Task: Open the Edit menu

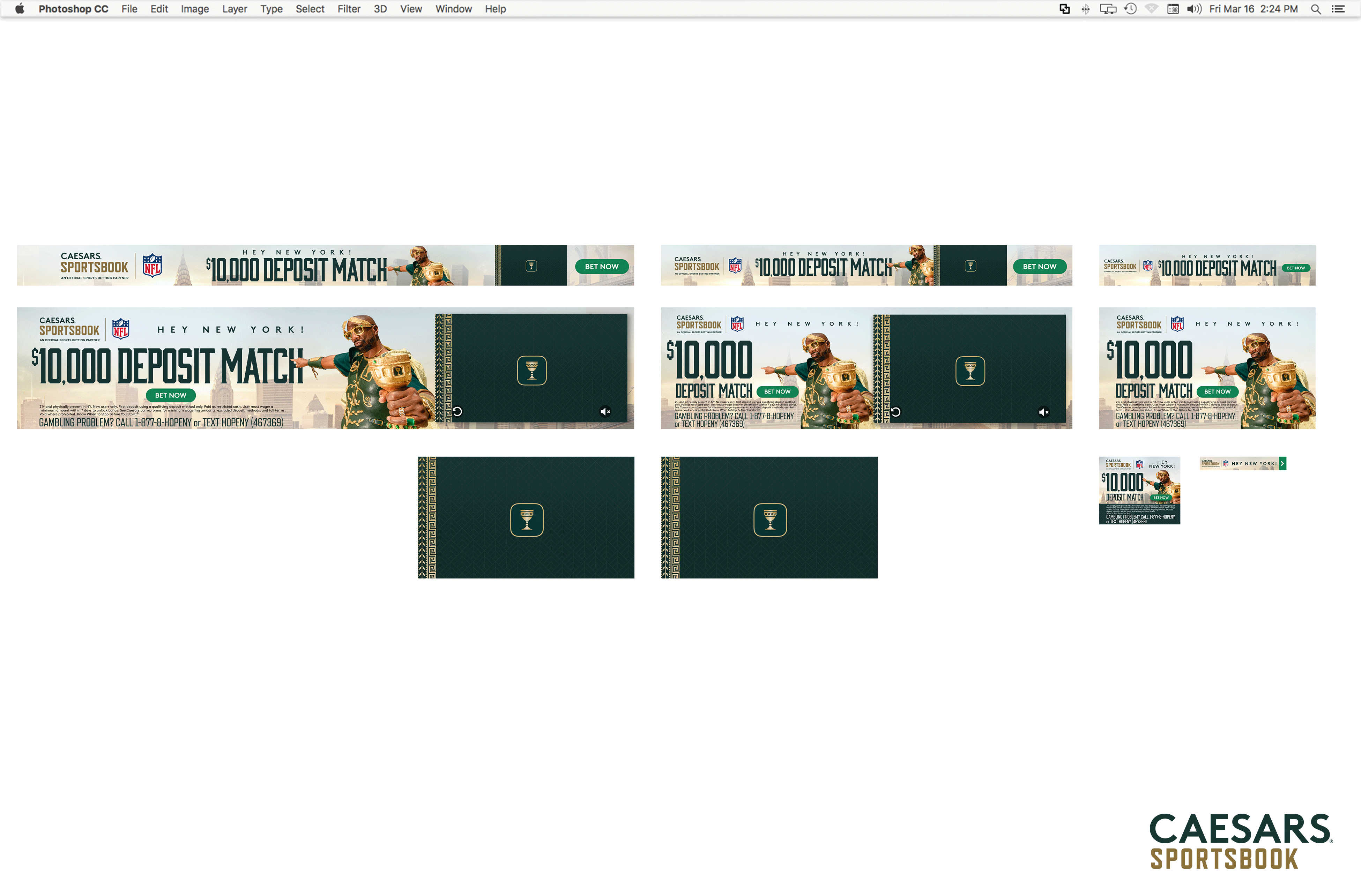Action: (x=159, y=9)
